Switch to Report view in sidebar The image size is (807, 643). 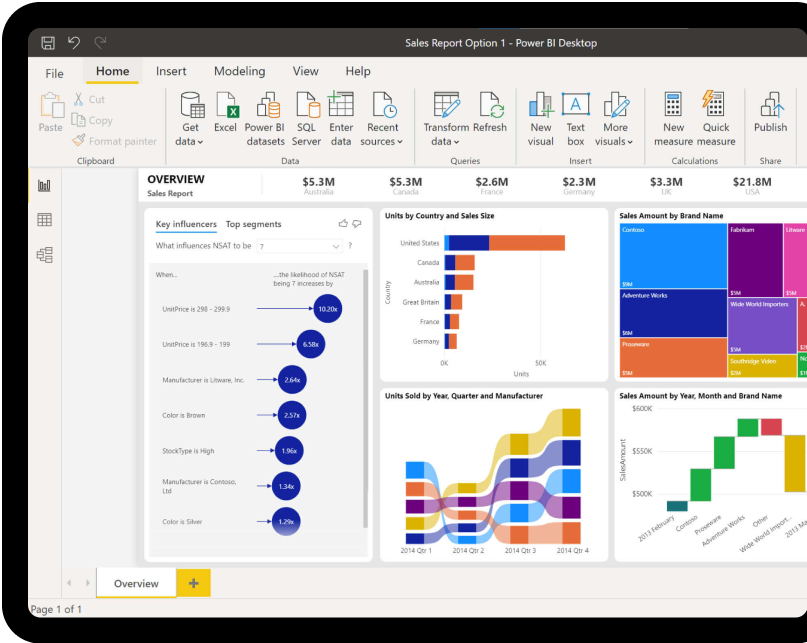coord(44,185)
